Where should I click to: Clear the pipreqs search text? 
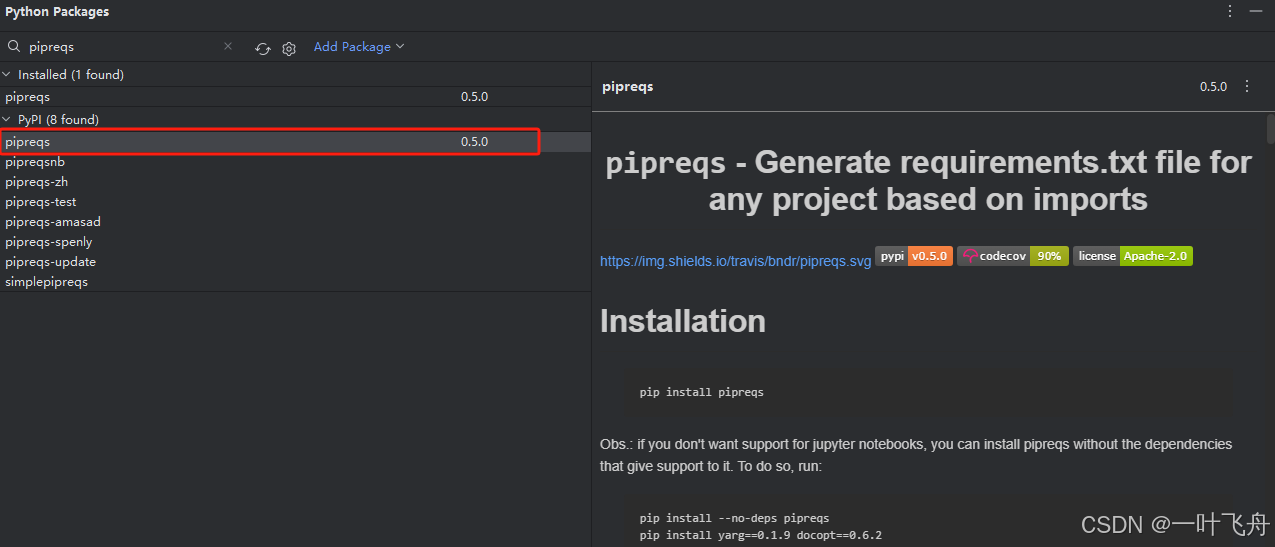(x=228, y=46)
